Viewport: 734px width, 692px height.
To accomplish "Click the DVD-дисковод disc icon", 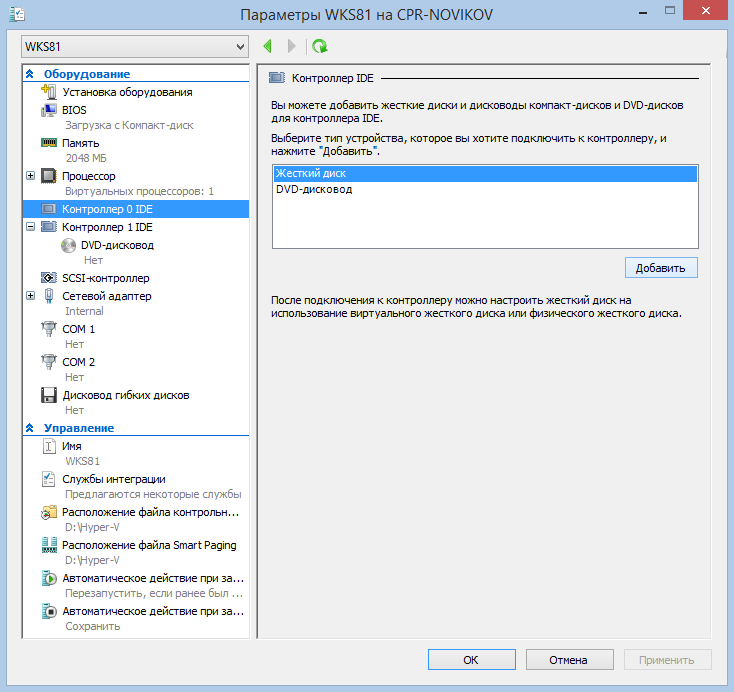I will point(68,244).
